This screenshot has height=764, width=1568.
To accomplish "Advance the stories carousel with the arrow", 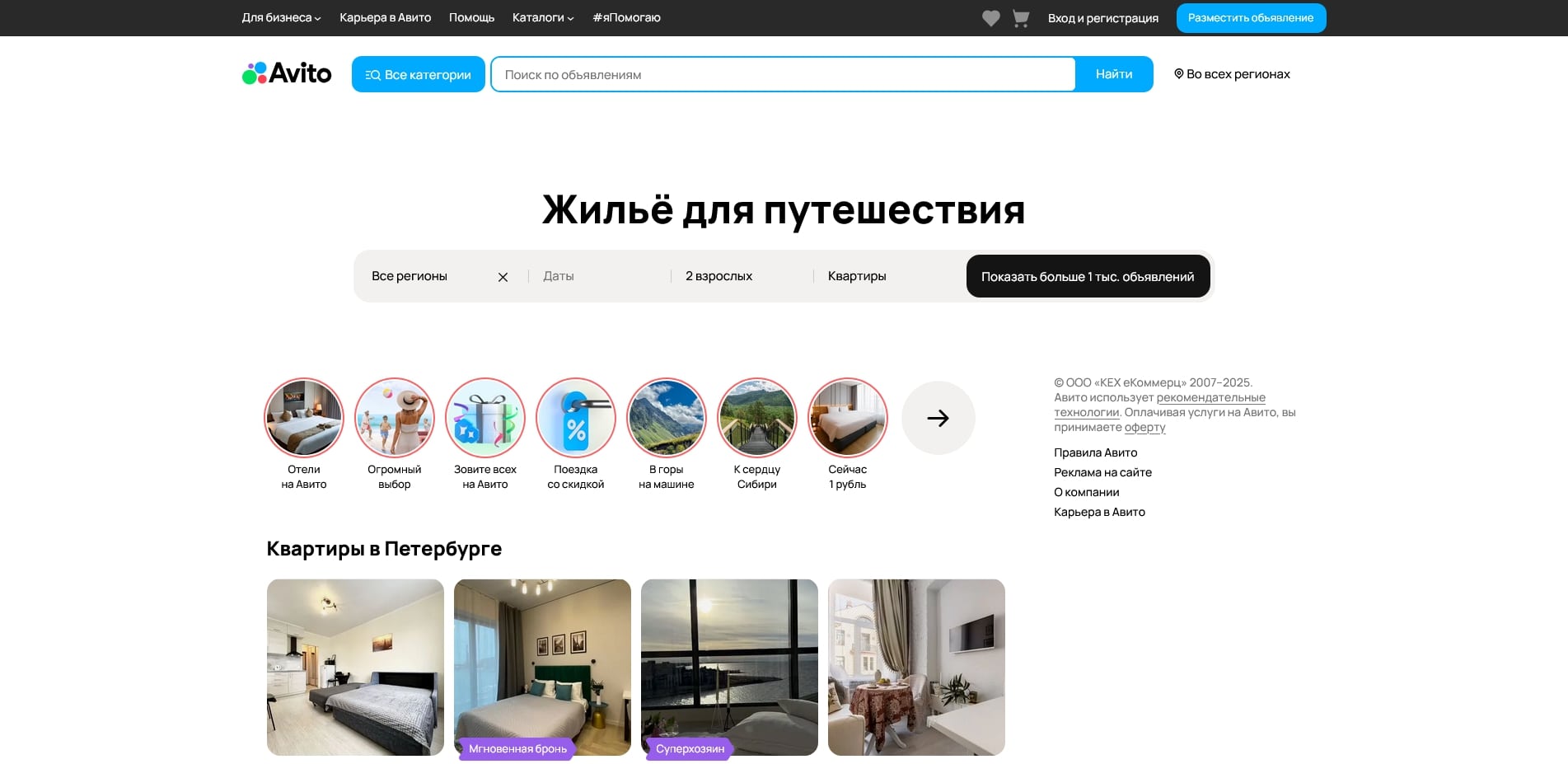I will (938, 418).
